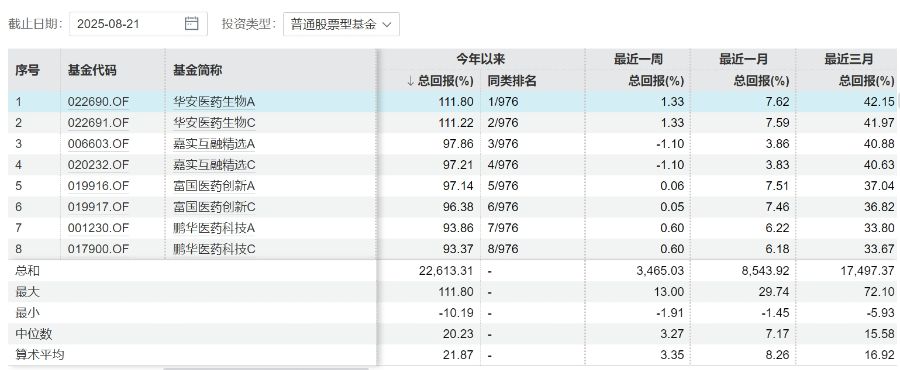Screen dimensions: 900x370
Task: Select the ranking cell 1/976
Action: pos(503,102)
